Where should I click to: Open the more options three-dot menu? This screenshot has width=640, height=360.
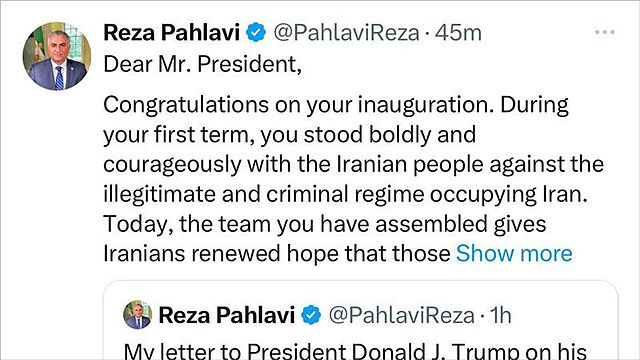(x=604, y=32)
